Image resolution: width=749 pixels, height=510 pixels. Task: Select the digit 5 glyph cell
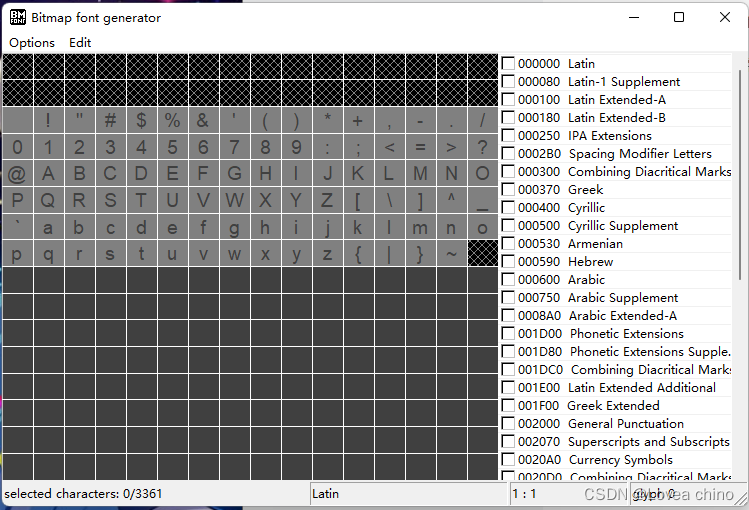click(x=173, y=147)
